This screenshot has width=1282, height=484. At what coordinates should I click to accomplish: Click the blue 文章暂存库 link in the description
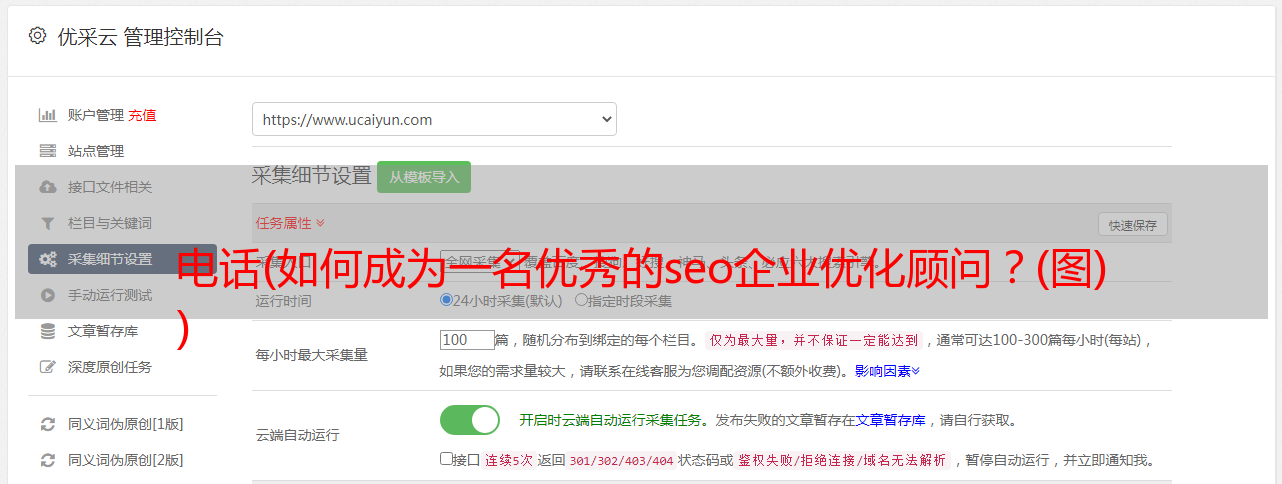pyautogui.click(x=891, y=420)
